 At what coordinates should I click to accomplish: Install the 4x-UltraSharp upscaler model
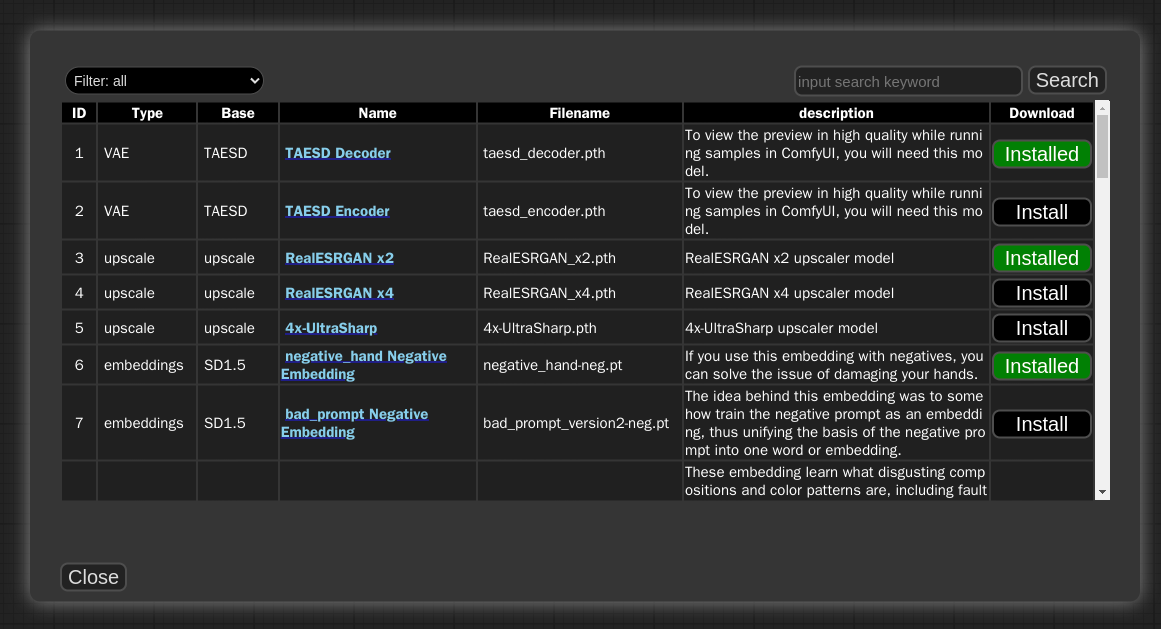click(1041, 328)
